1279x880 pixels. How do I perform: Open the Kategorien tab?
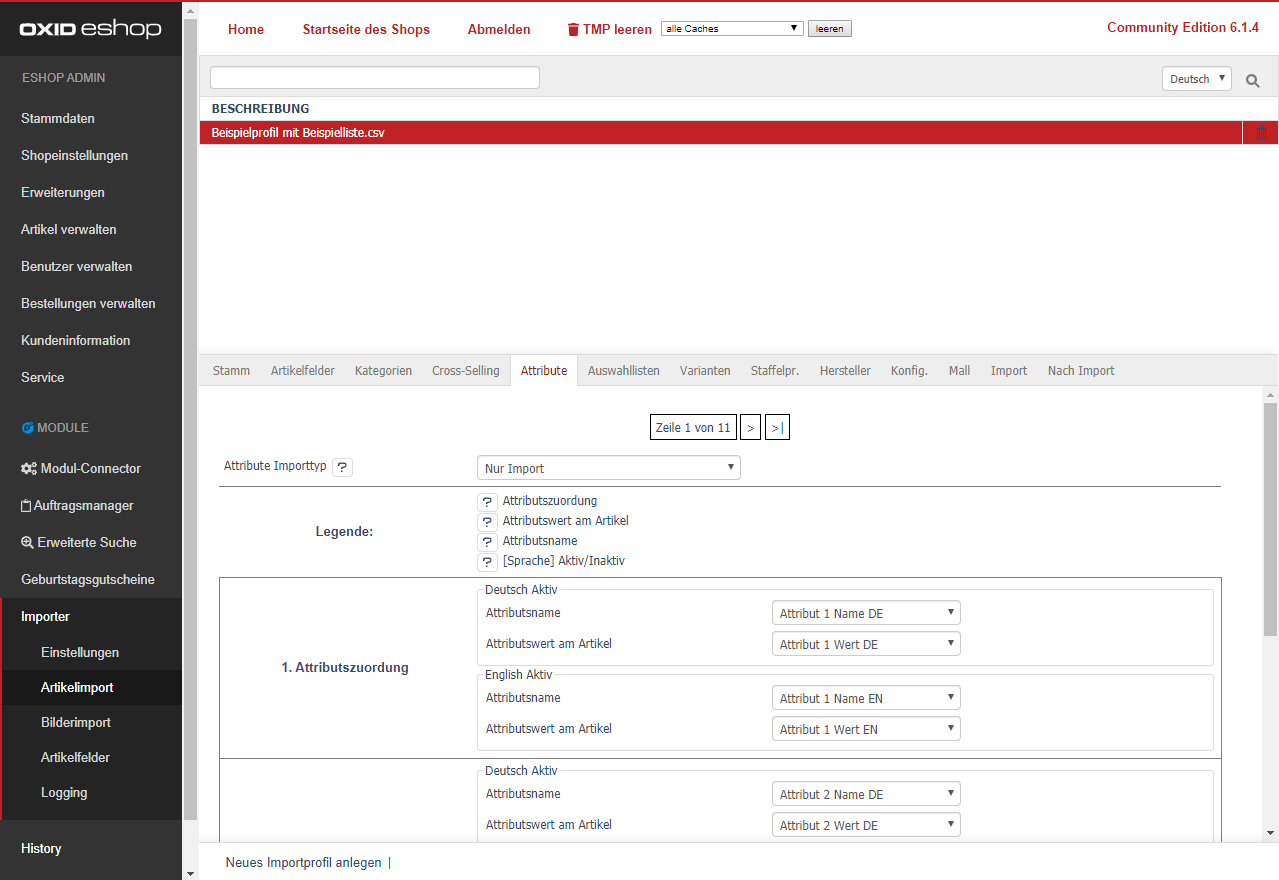pyautogui.click(x=383, y=371)
